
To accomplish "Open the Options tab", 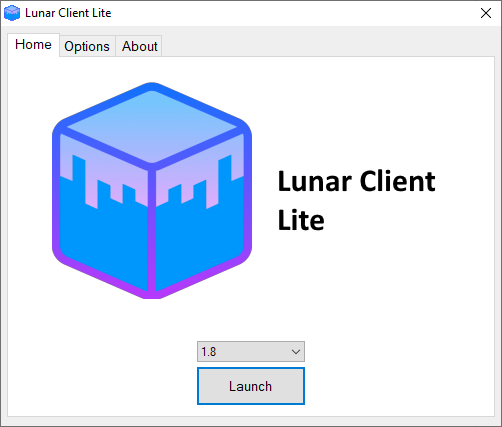I will pyautogui.click(x=87, y=46).
